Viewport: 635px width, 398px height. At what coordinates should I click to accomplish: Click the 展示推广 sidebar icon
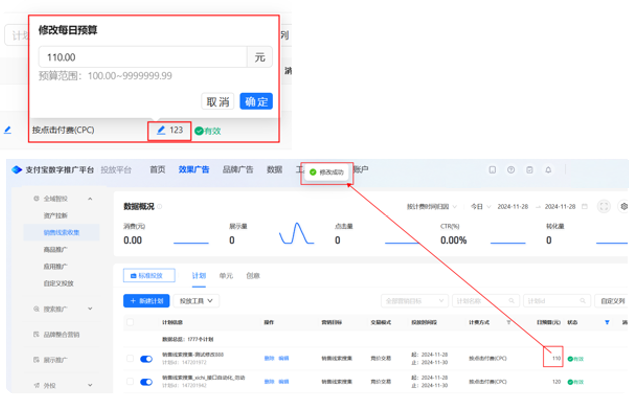36,360
